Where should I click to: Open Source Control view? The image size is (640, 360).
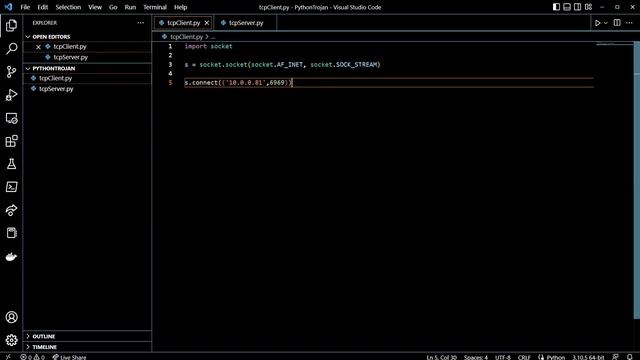(x=11, y=72)
